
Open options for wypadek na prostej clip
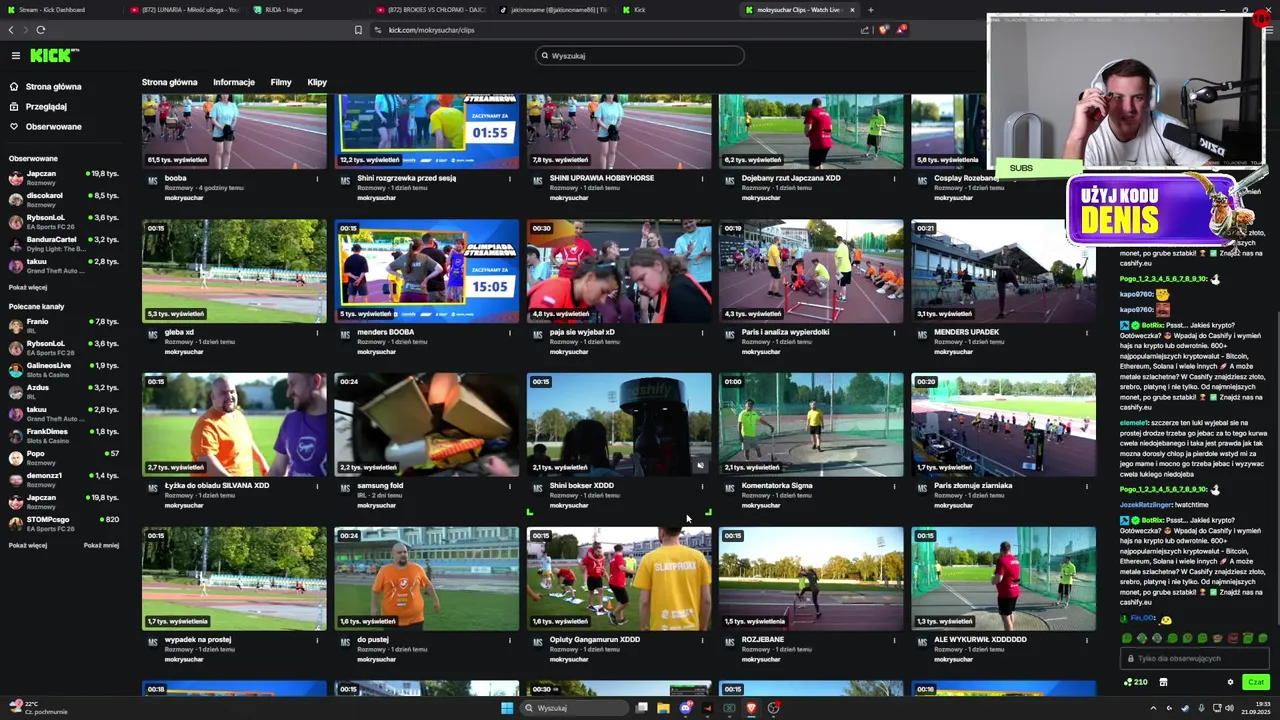click(x=317, y=641)
